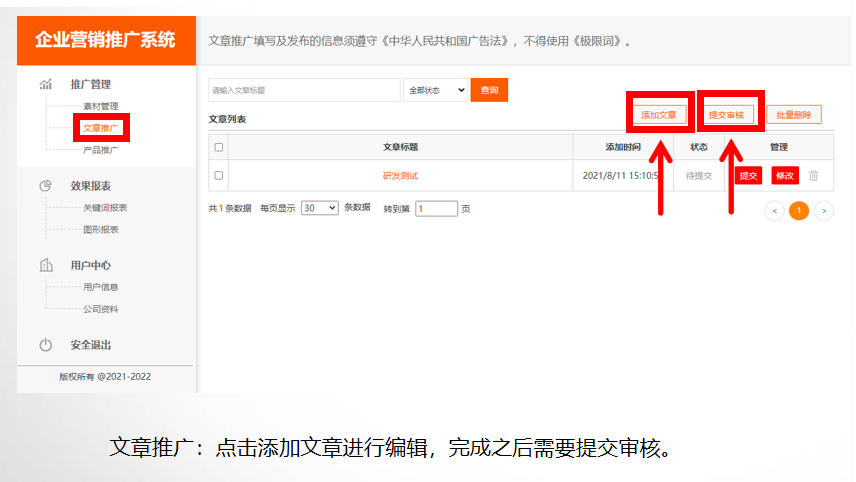Click the 用户中心 building icon
The height and width of the screenshot is (482, 856).
(46, 265)
